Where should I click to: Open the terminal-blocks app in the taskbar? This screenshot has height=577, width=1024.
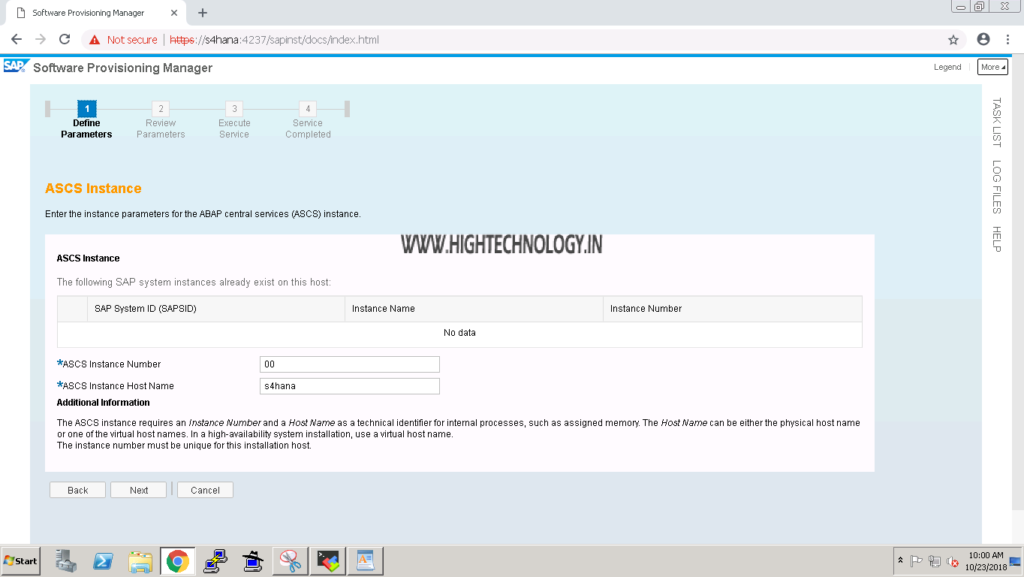pos(328,561)
